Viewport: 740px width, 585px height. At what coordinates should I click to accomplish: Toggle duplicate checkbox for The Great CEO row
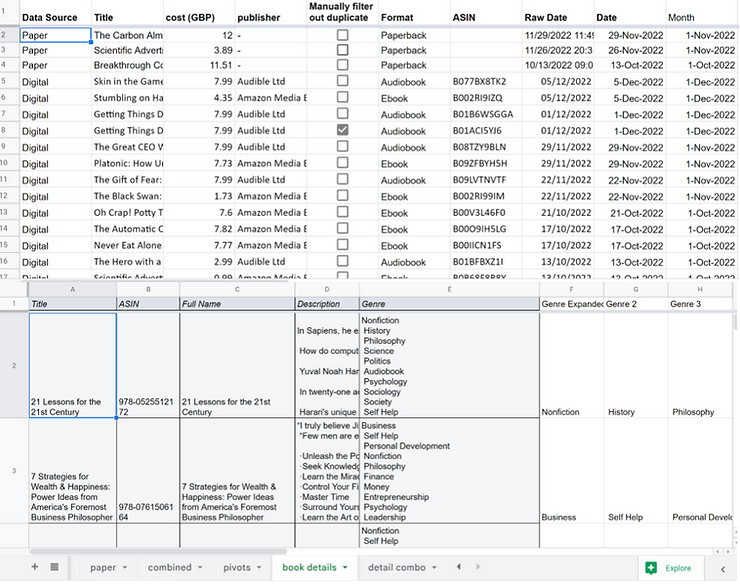click(x=343, y=147)
